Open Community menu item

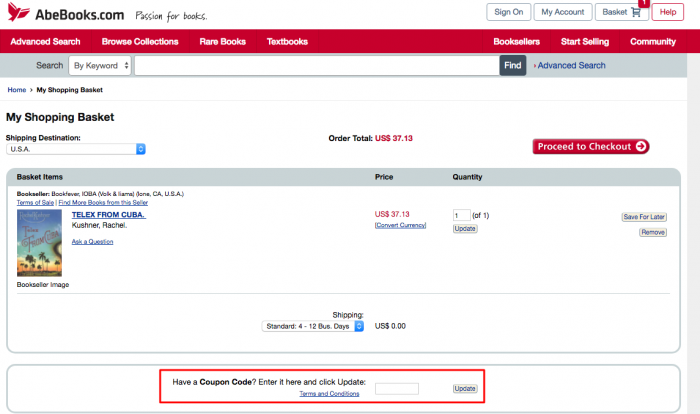pos(653,42)
